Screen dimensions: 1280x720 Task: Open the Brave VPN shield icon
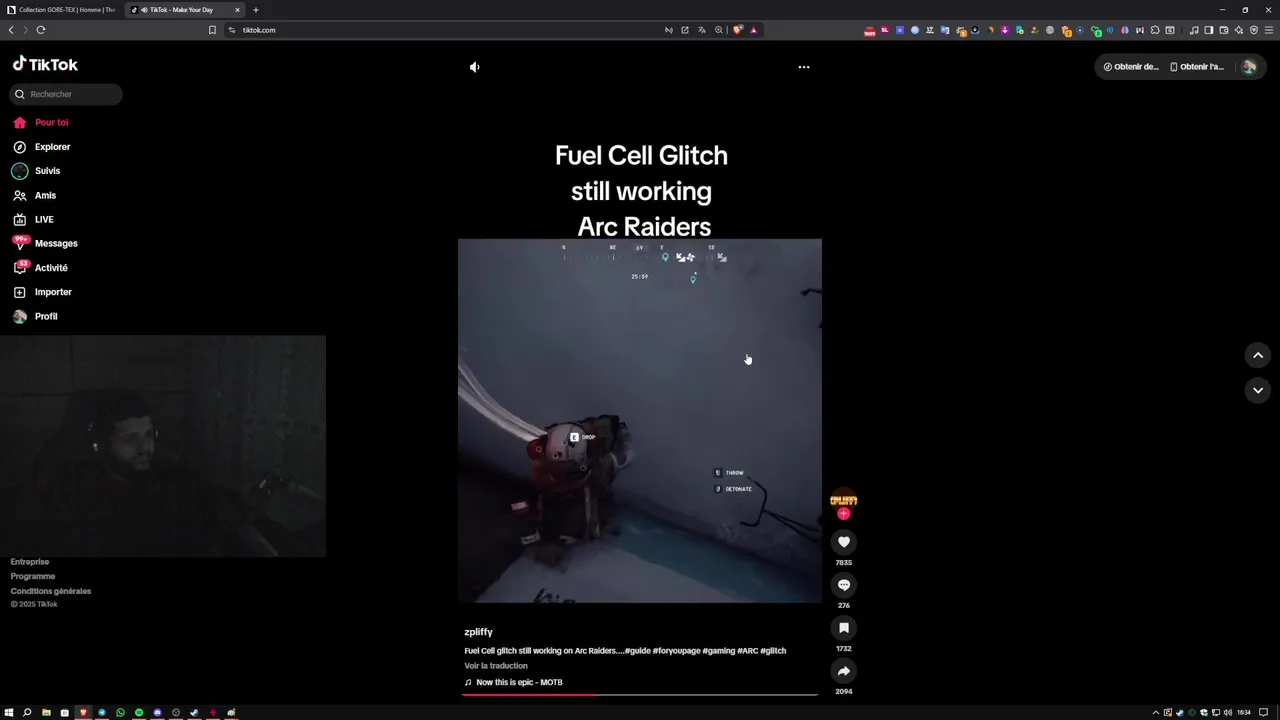1254,30
